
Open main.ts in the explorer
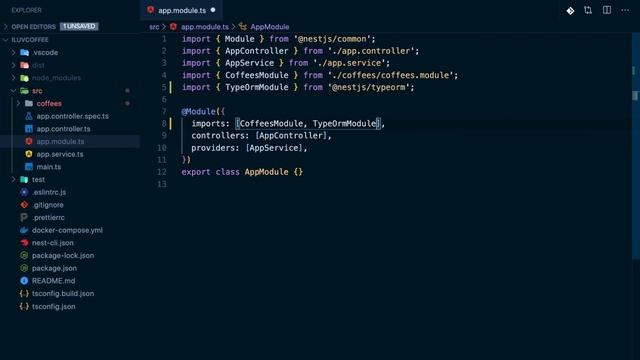[x=49, y=167]
